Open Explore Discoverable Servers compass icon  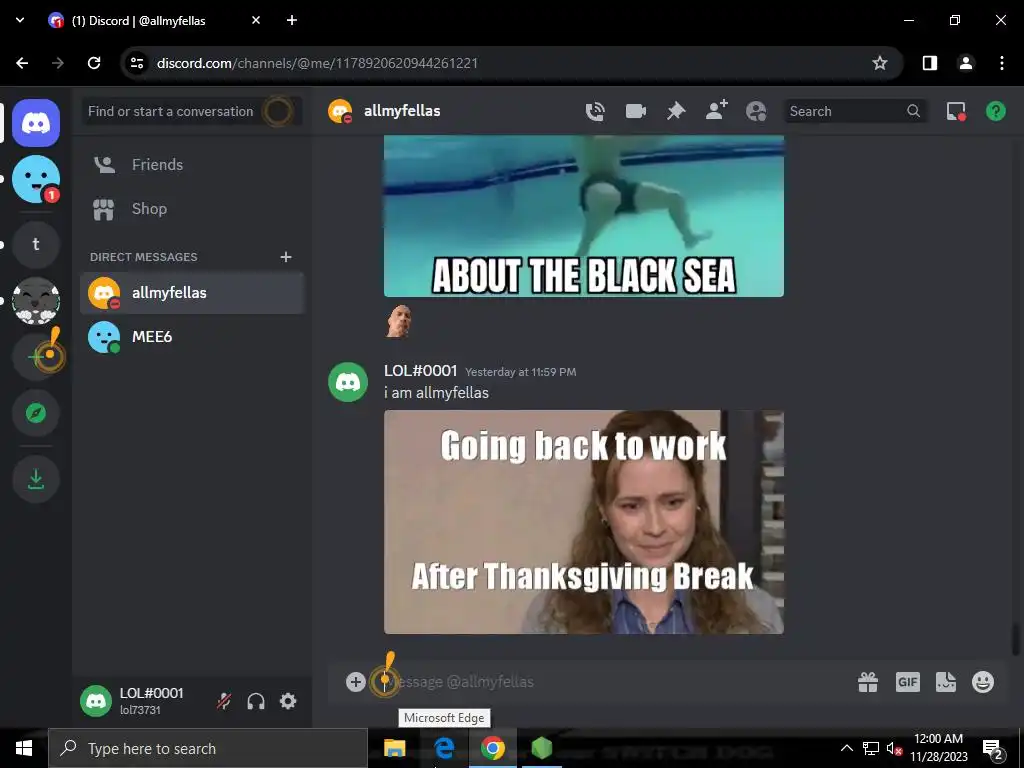[36, 413]
